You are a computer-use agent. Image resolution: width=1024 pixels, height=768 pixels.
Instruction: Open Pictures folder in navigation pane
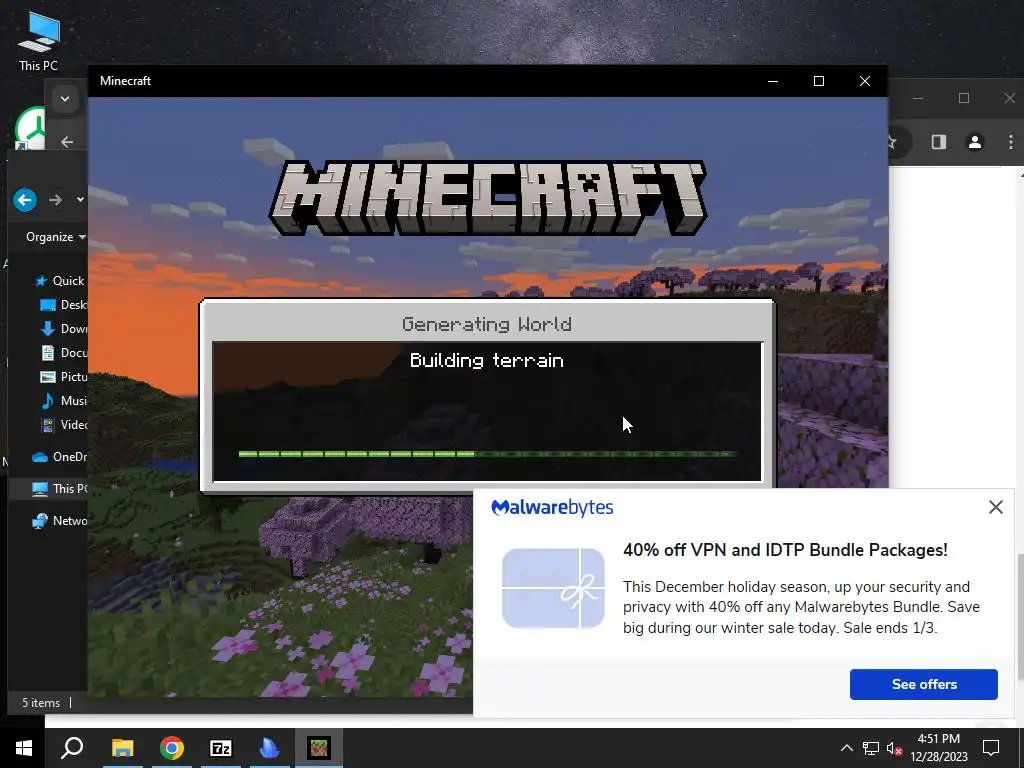click(x=63, y=377)
